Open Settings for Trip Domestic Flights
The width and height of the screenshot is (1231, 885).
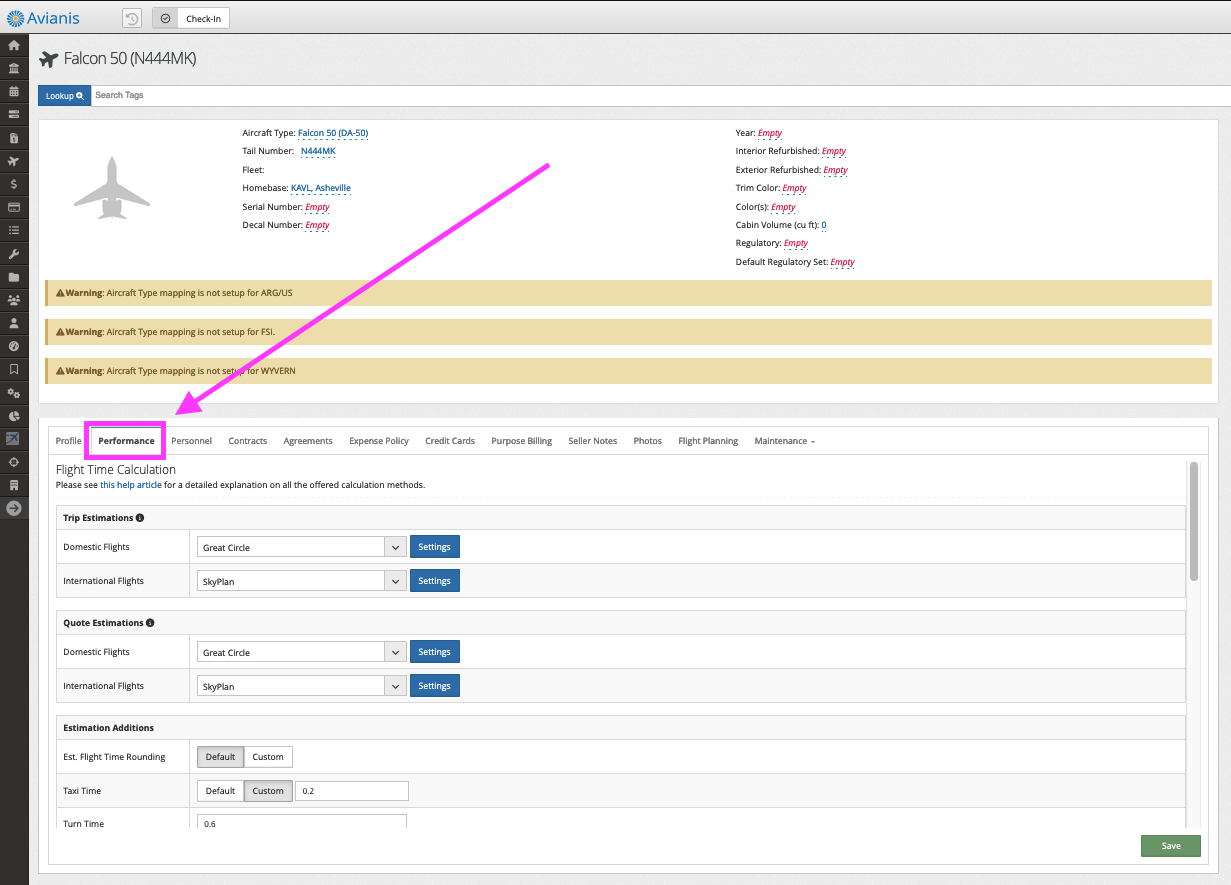[434, 547]
